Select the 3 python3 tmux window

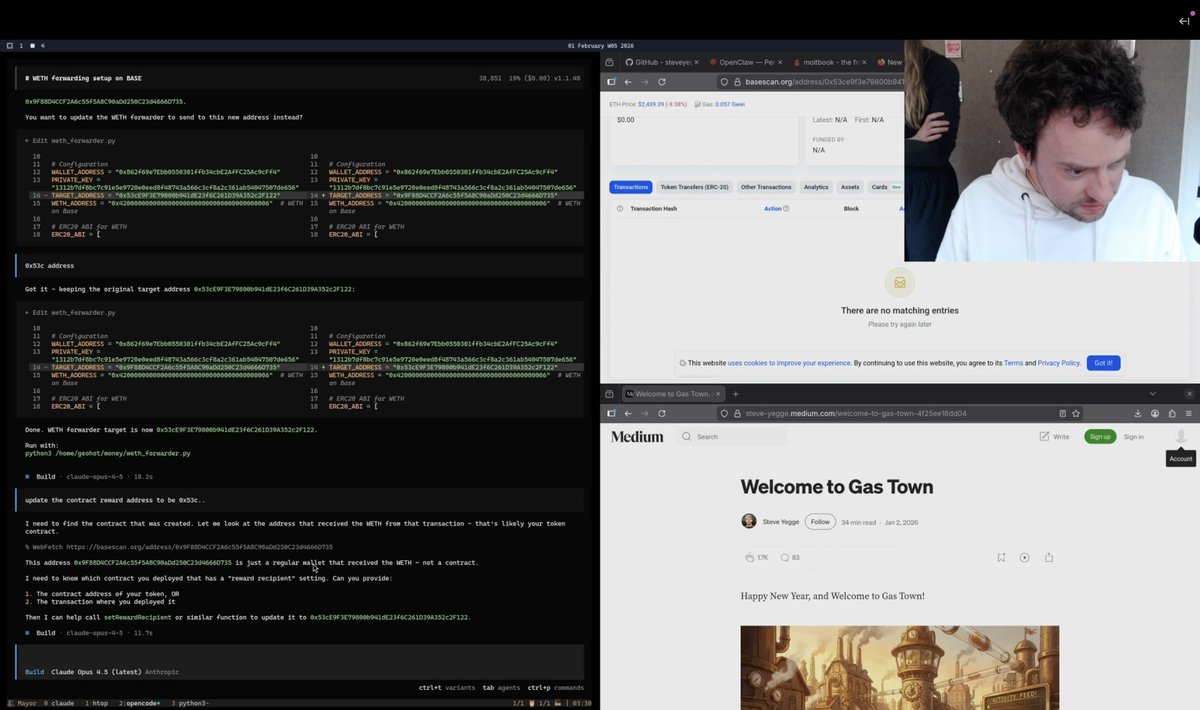tap(190, 704)
